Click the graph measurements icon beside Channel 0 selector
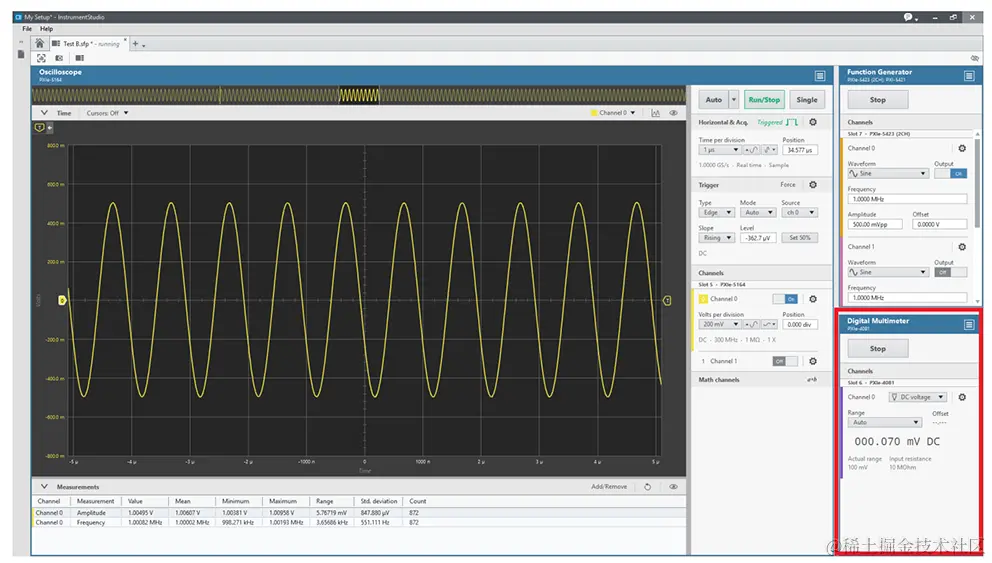This screenshot has height=563, width=992. (x=655, y=113)
